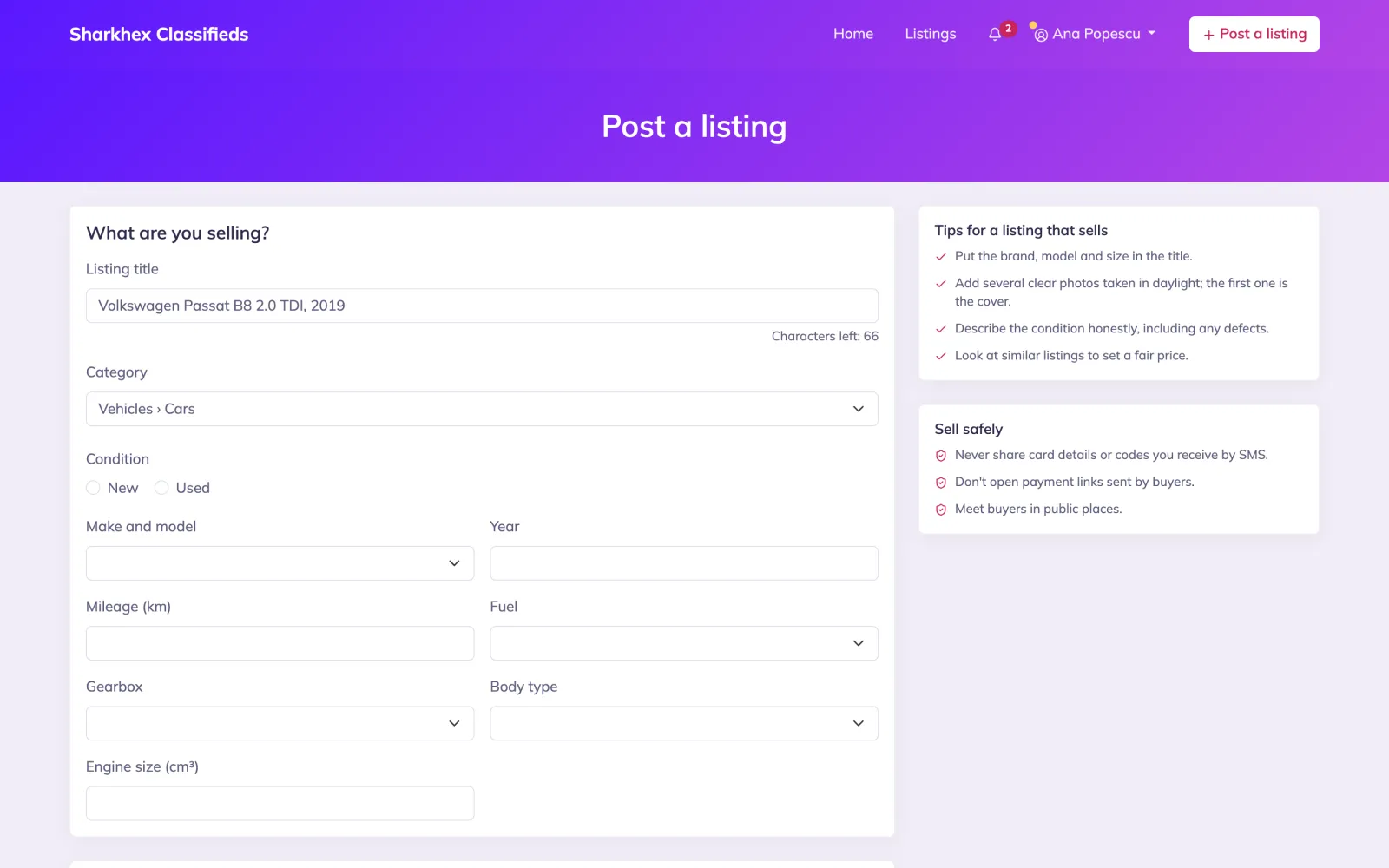This screenshot has height=868, width=1389.
Task: Open the Ana Popescu account menu
Action: pyautogui.click(x=1095, y=35)
